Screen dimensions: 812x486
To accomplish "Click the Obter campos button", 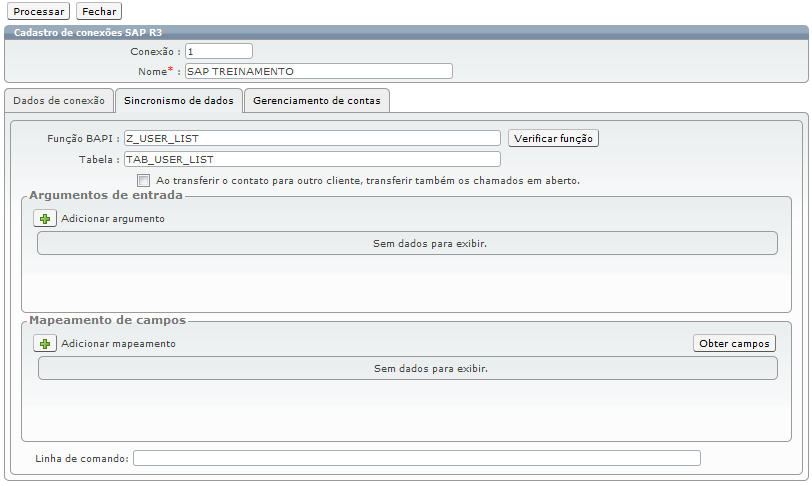I will click(x=734, y=344).
